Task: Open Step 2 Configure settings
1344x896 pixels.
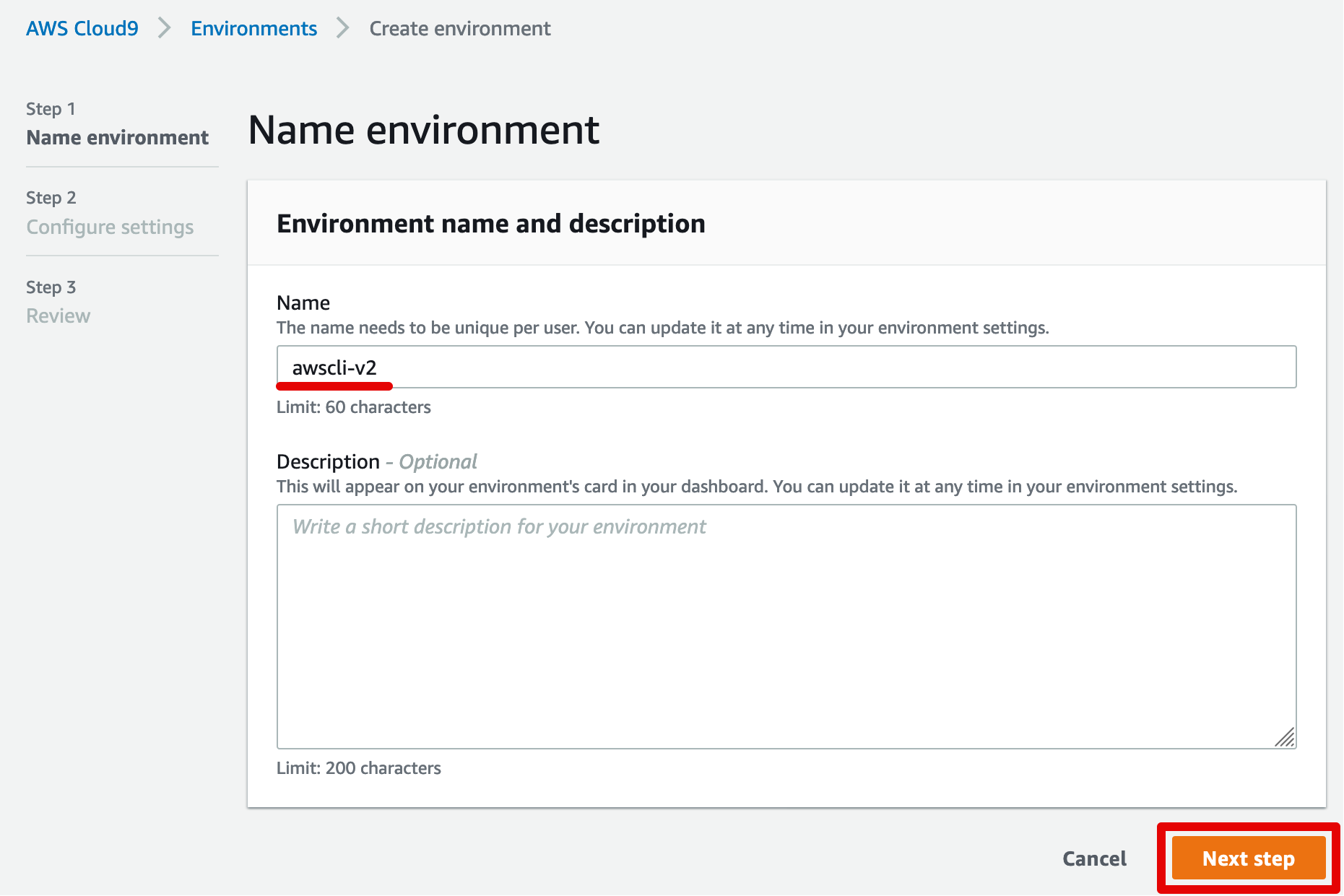Action: 110,226
